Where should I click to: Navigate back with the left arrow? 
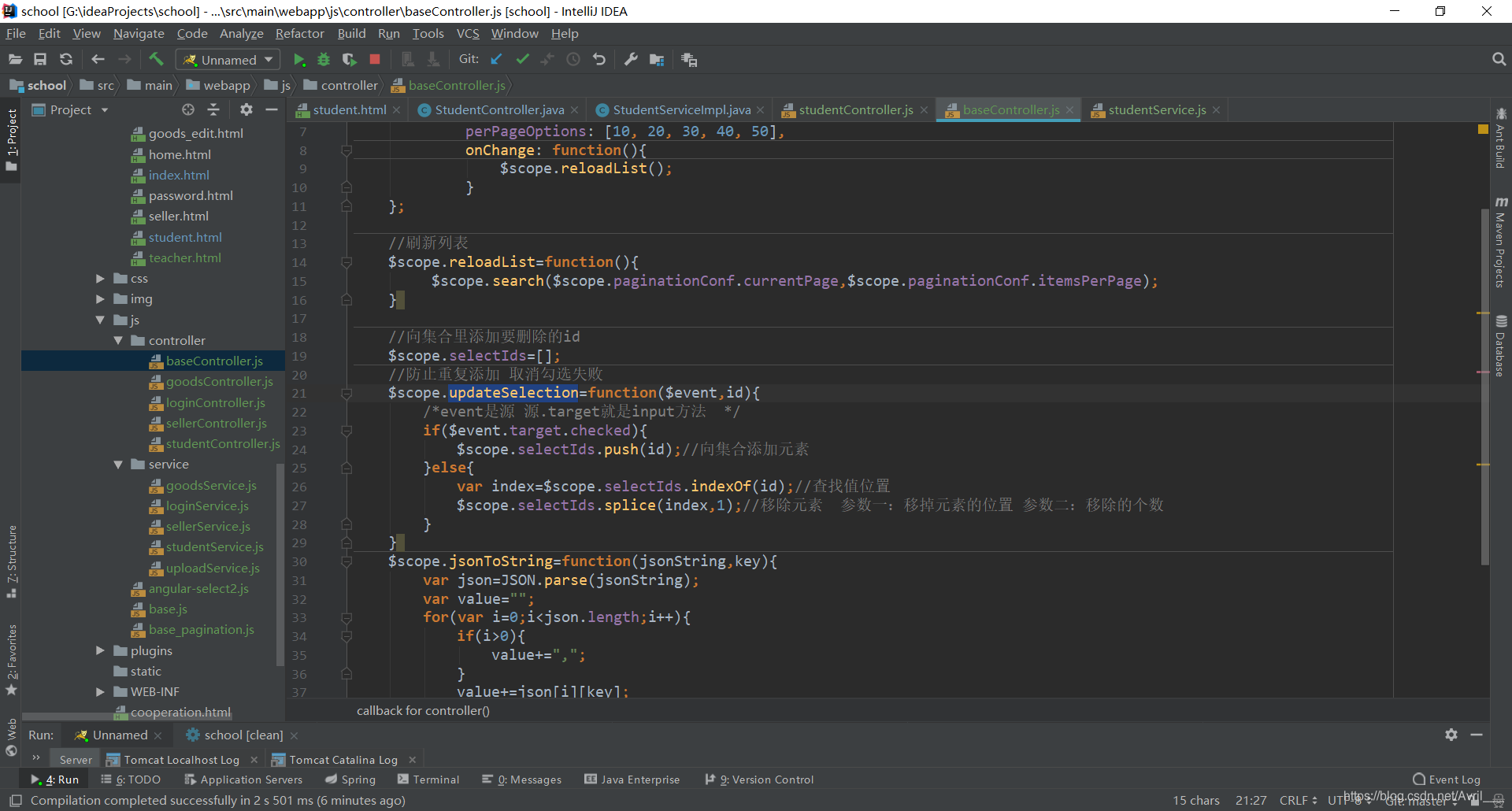[98, 59]
